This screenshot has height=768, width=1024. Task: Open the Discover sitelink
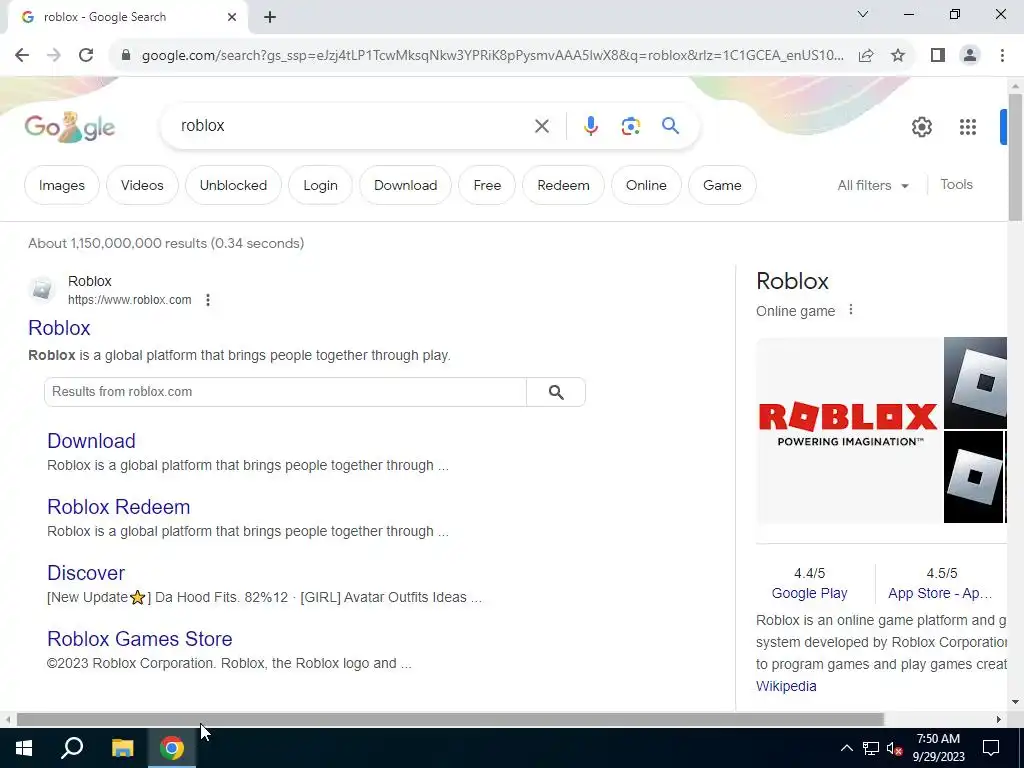(x=86, y=573)
